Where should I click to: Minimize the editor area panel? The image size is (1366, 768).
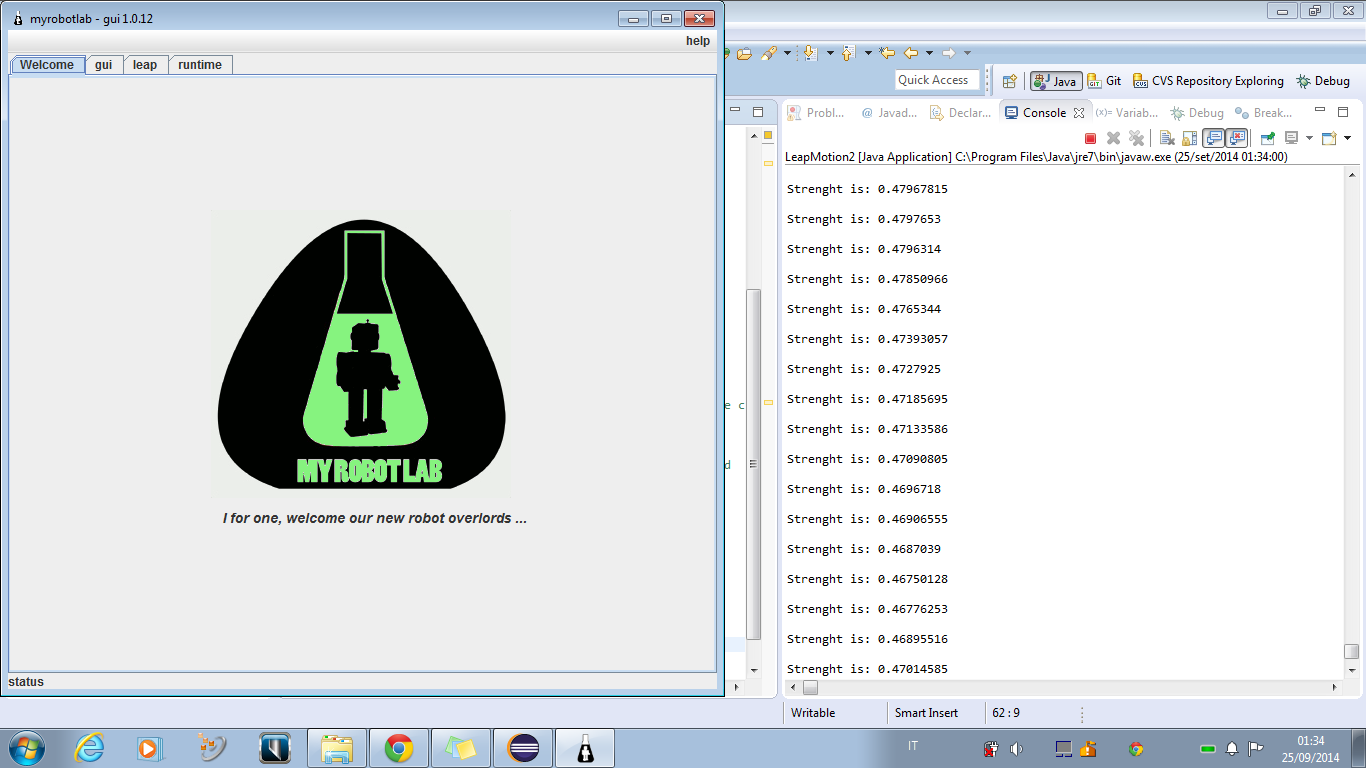[x=735, y=111]
